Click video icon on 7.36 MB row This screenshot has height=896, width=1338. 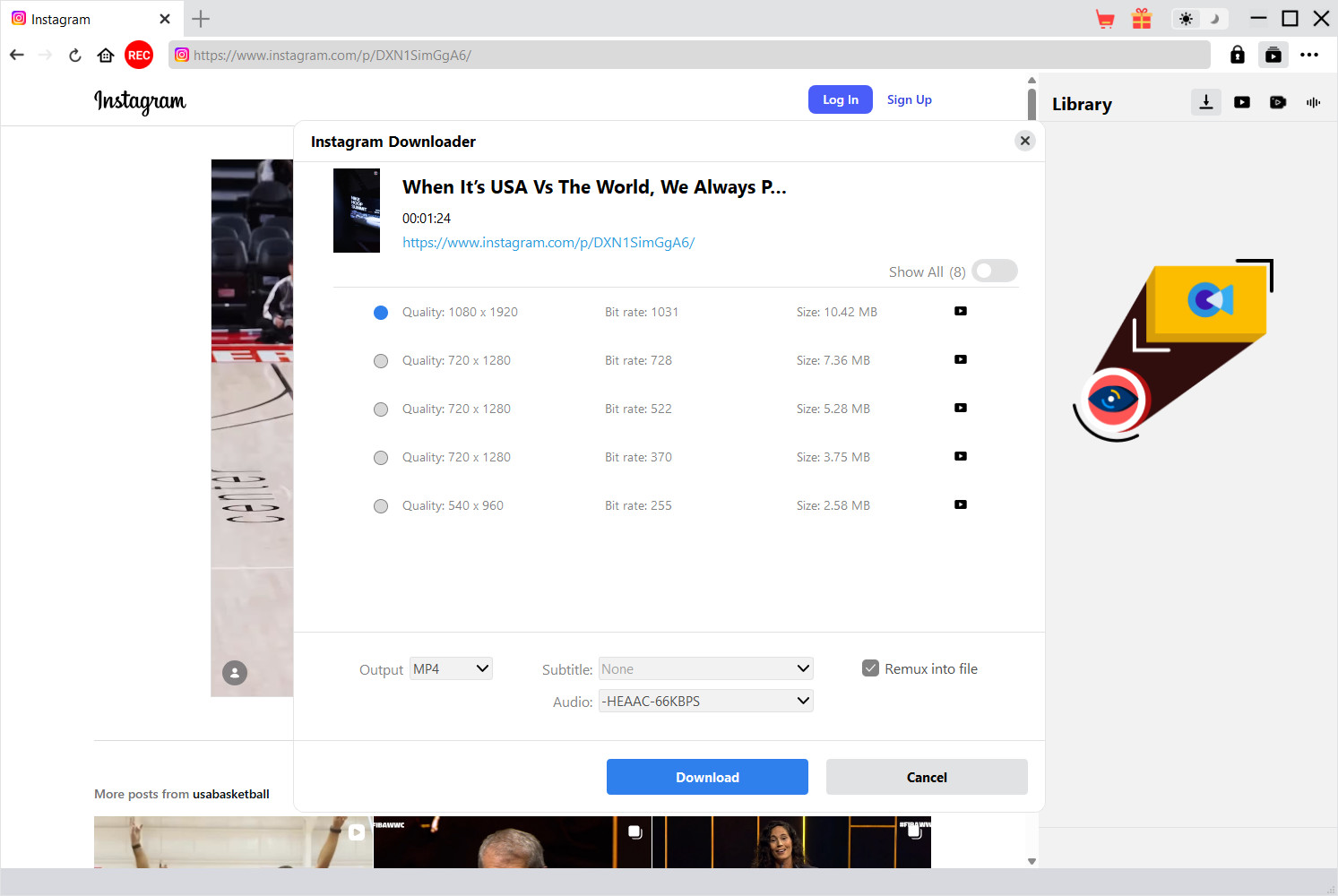coord(961,359)
